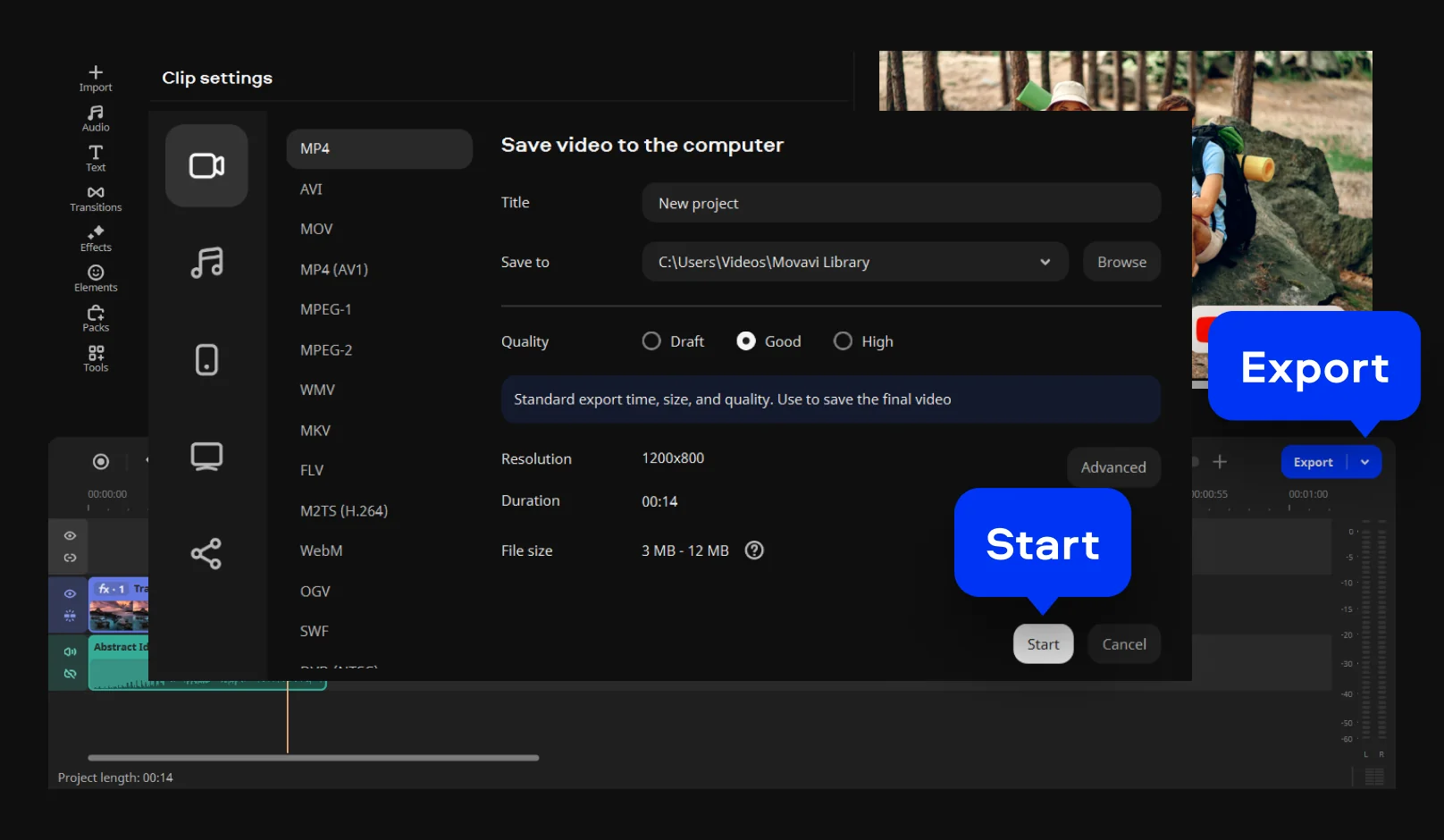Image resolution: width=1444 pixels, height=840 pixels.
Task: Select the TV screen export category
Action: pyautogui.click(x=206, y=456)
